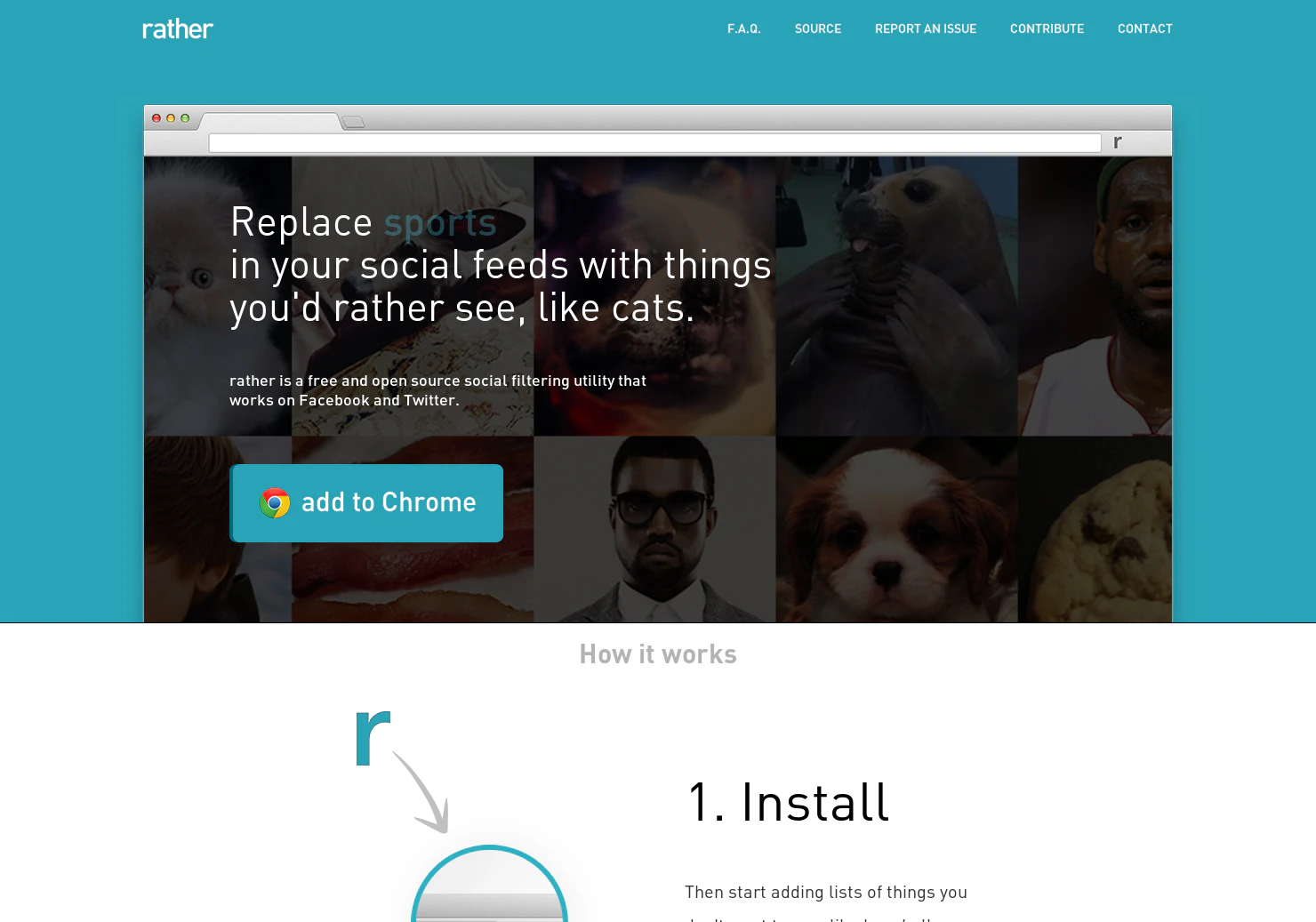Open the CONTRIBUTE navigation link
Image resolution: width=1316 pixels, height=922 pixels.
1047,29
